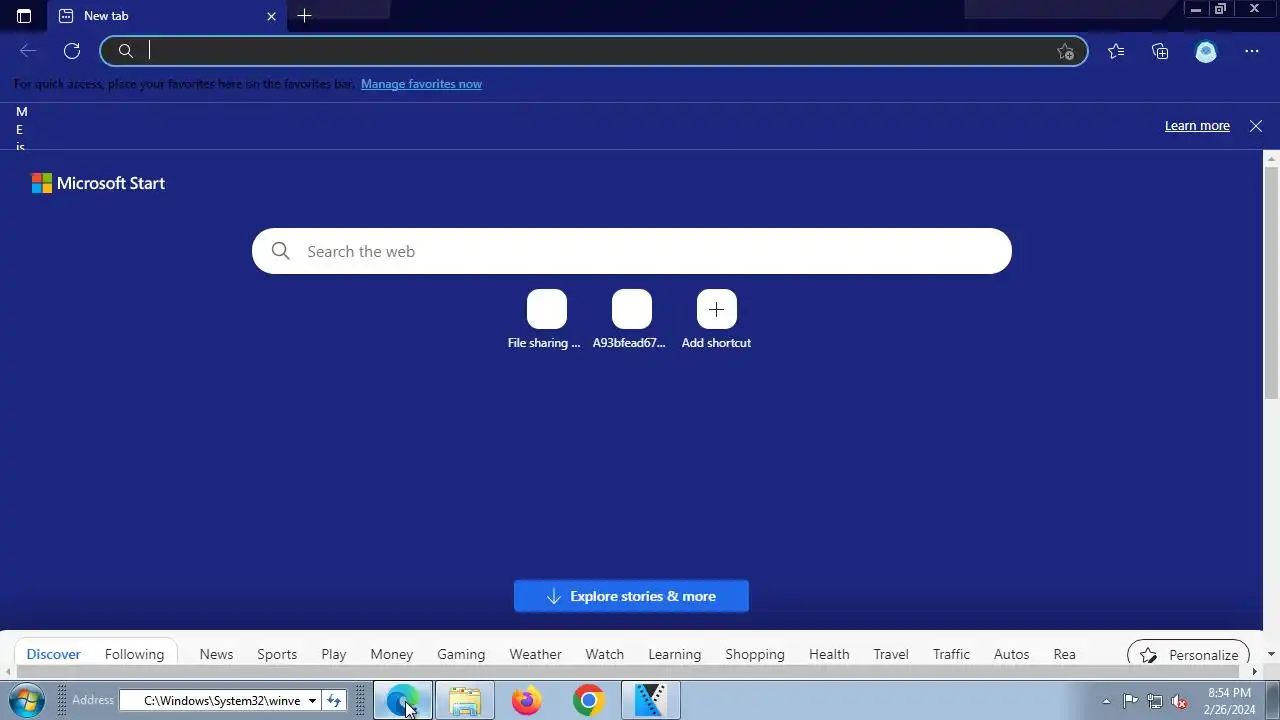
Task: Click the Microsoft Start logo
Action: (x=98, y=183)
